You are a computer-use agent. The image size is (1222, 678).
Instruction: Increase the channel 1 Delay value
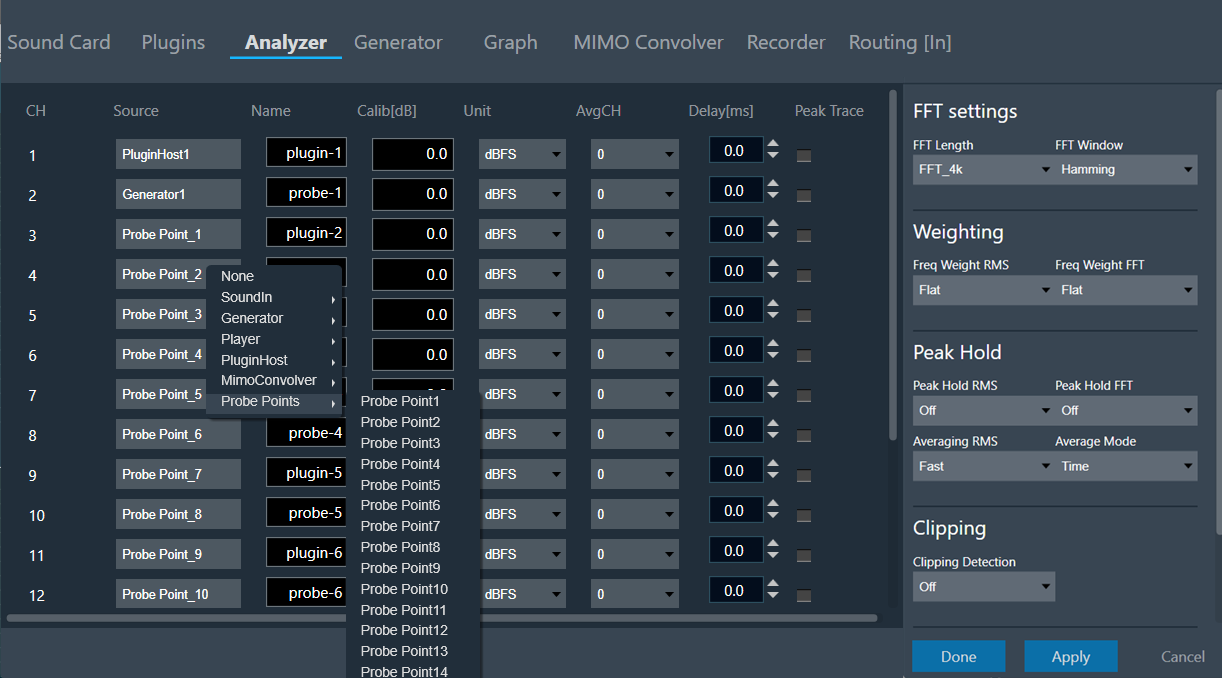pyautogui.click(x=773, y=144)
